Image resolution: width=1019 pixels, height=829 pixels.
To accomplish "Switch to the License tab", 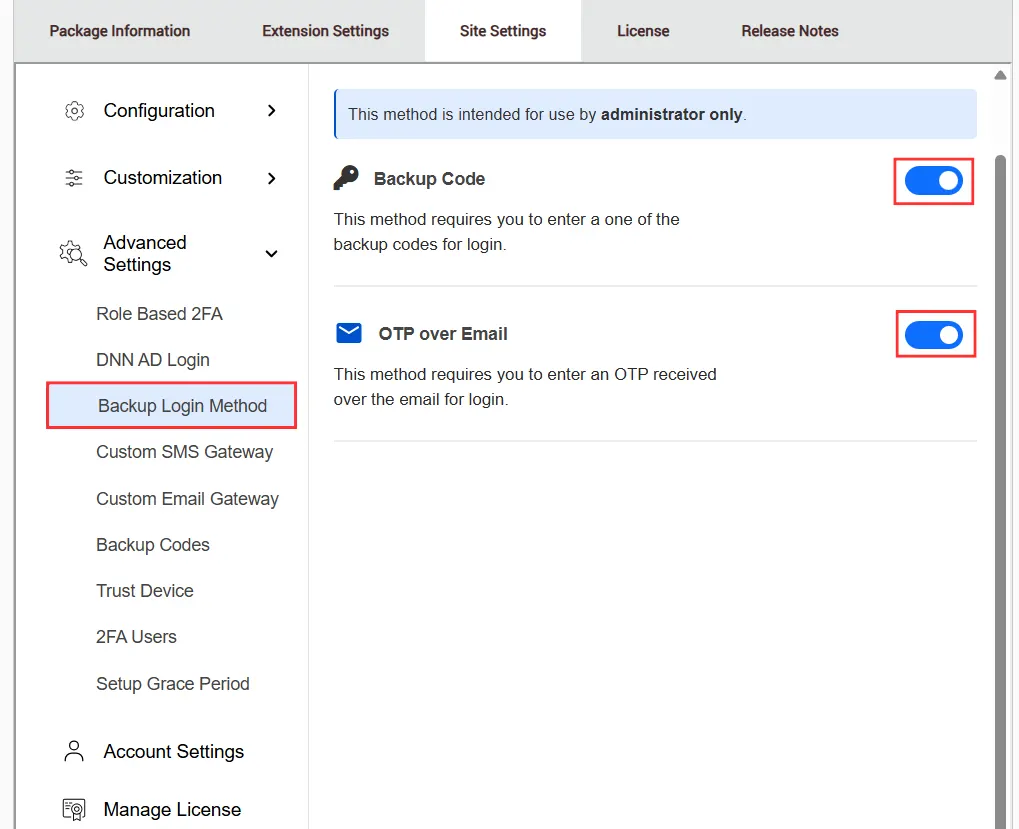I will pyautogui.click(x=643, y=30).
